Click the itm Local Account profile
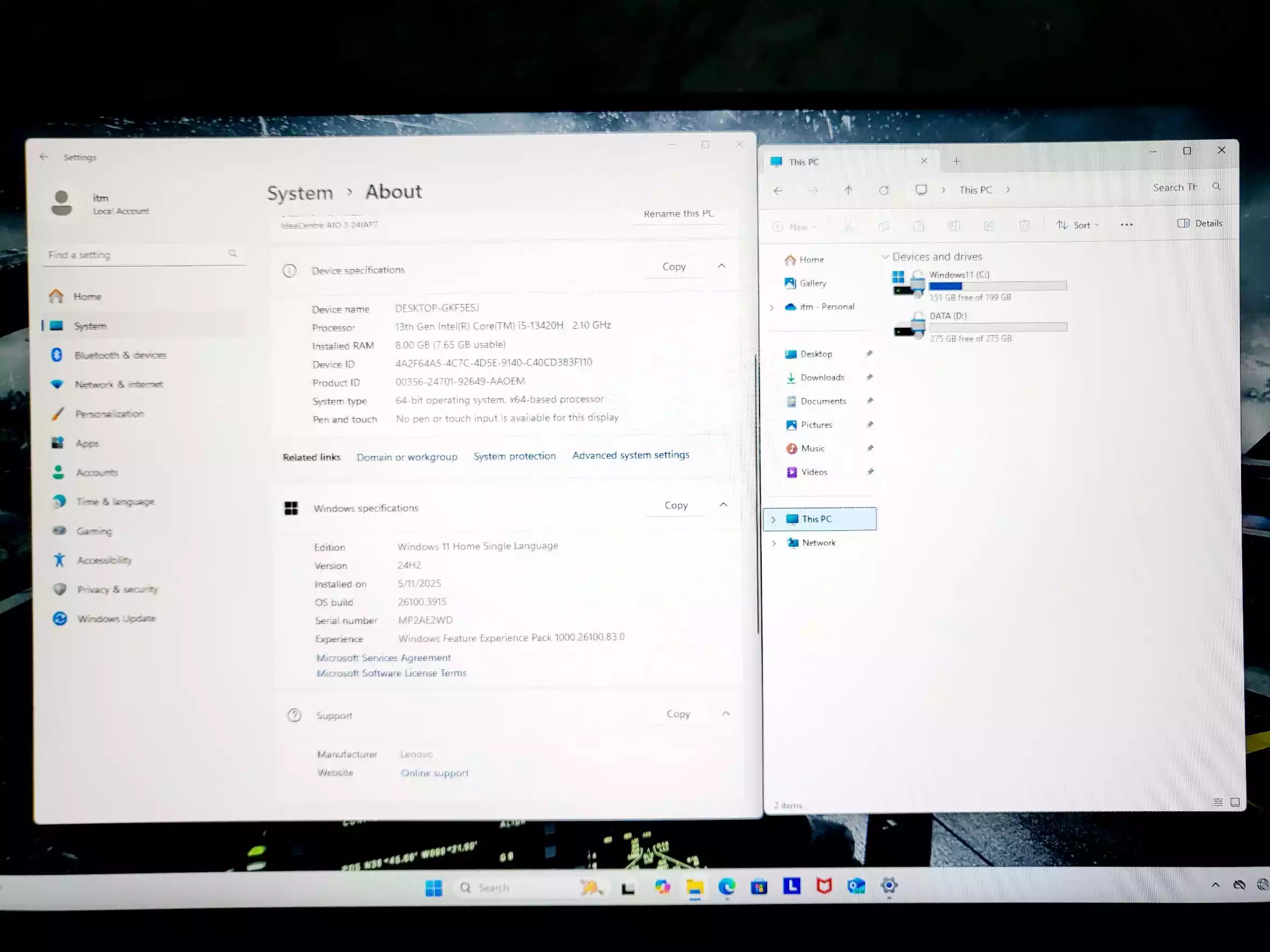 tap(100, 204)
